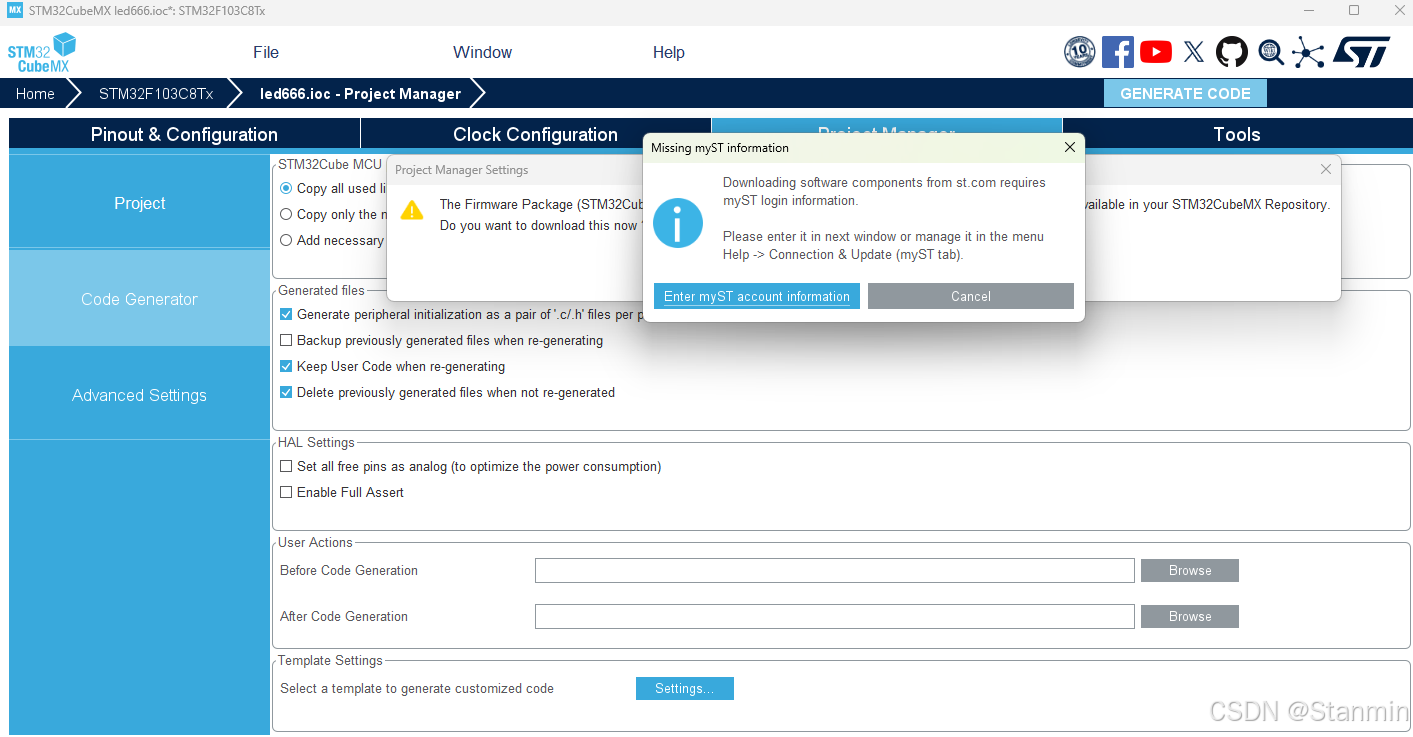Switch to the Tools tab

click(1237, 134)
